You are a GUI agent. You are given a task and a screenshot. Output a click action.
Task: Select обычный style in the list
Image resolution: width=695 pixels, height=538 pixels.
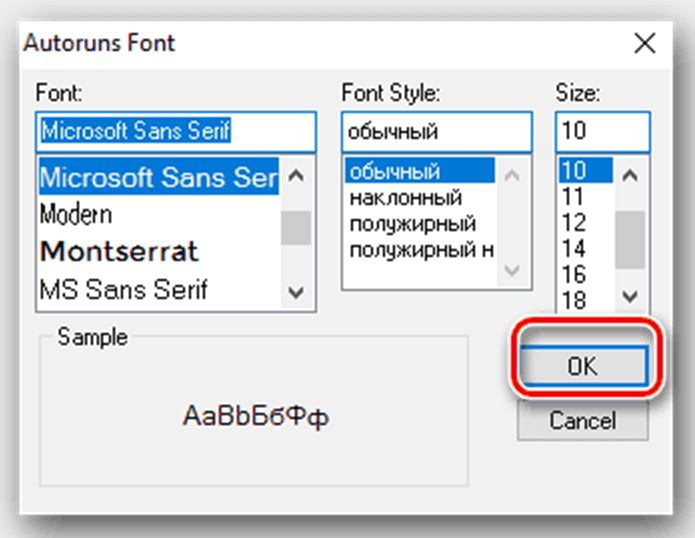click(394, 172)
